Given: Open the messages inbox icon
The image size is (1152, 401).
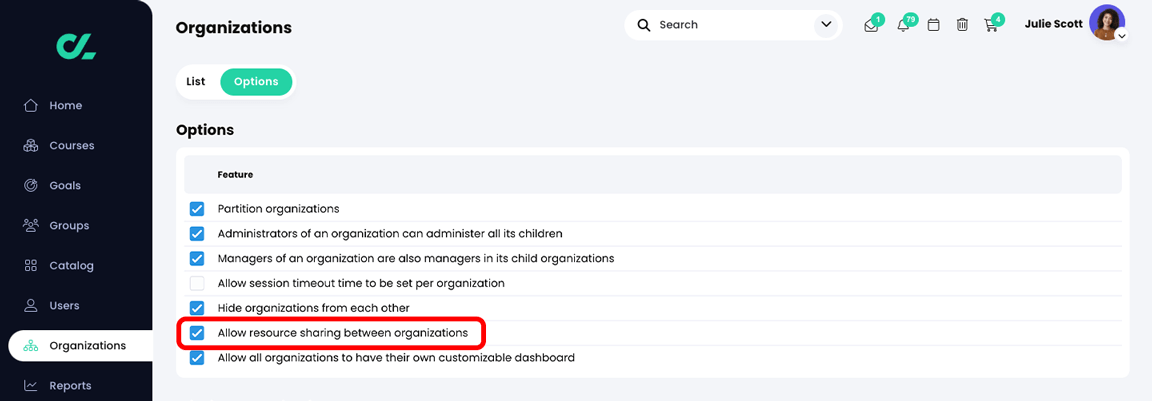Looking at the screenshot, I should [871, 26].
